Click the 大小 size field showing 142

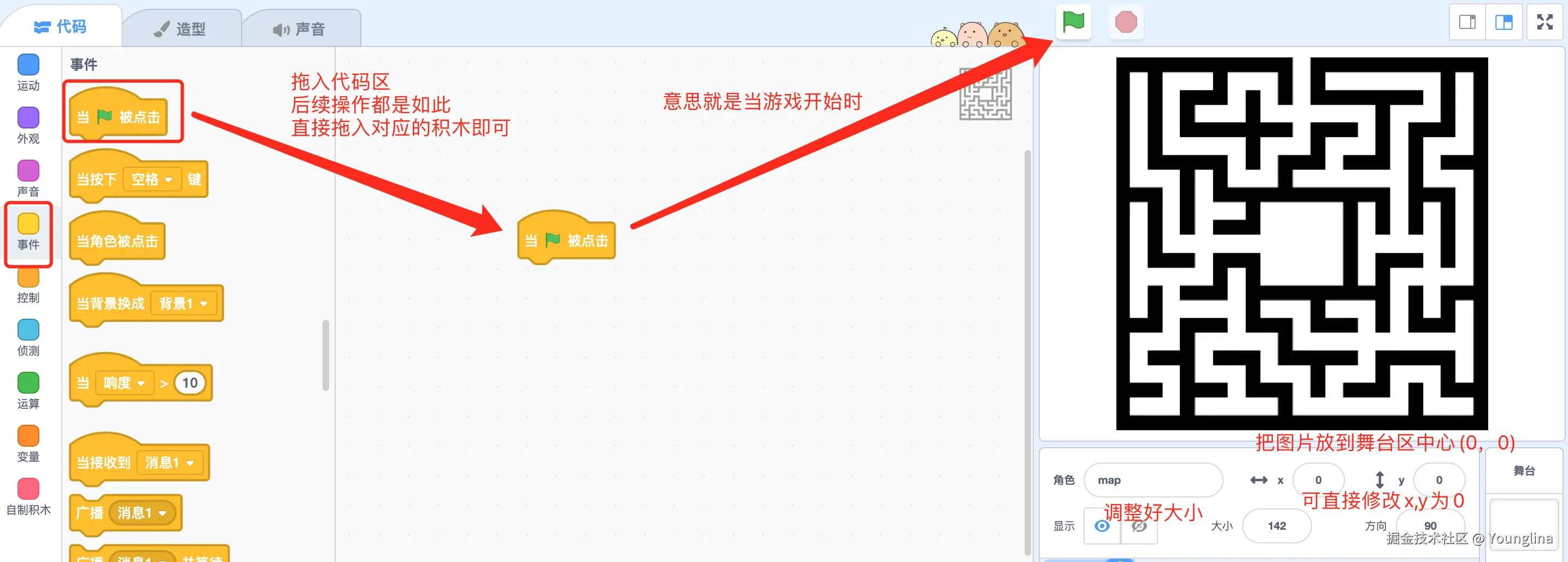(x=1277, y=525)
